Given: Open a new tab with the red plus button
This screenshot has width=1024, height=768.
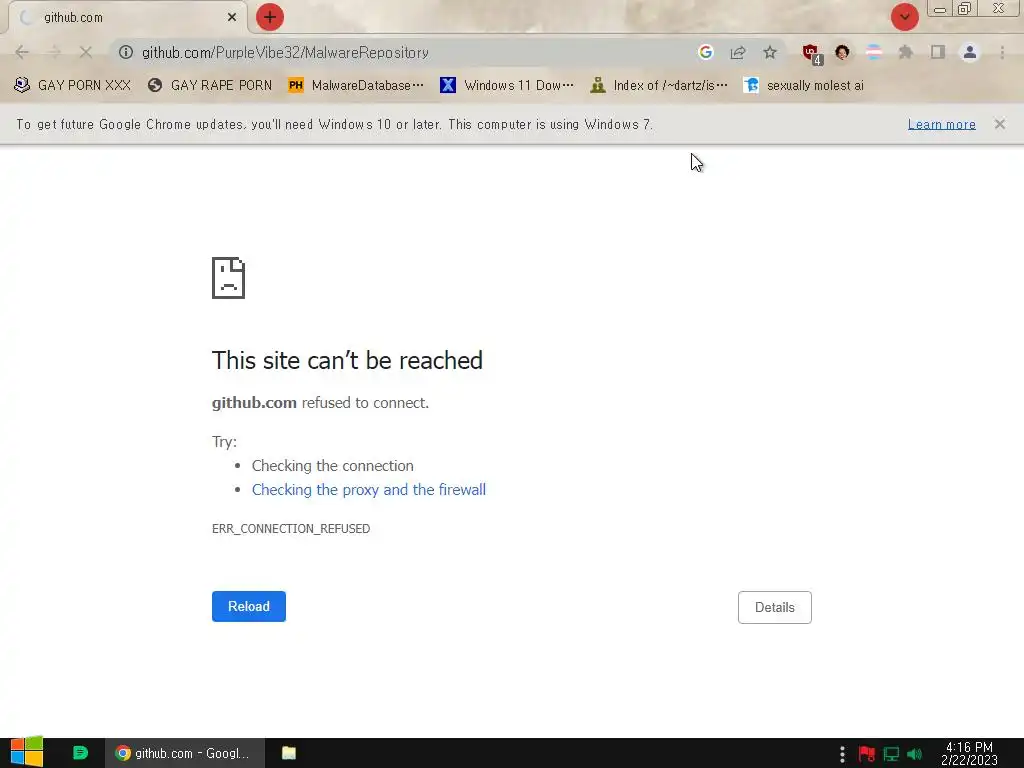Looking at the screenshot, I should (x=270, y=17).
